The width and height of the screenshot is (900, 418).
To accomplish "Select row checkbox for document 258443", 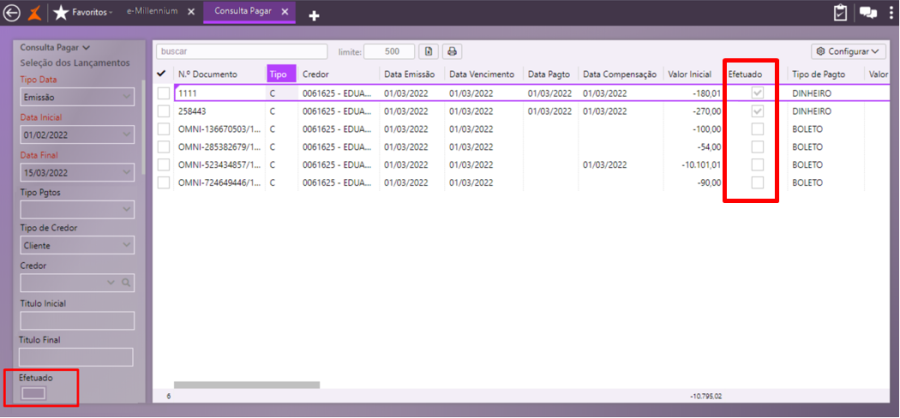I will tap(164, 111).
